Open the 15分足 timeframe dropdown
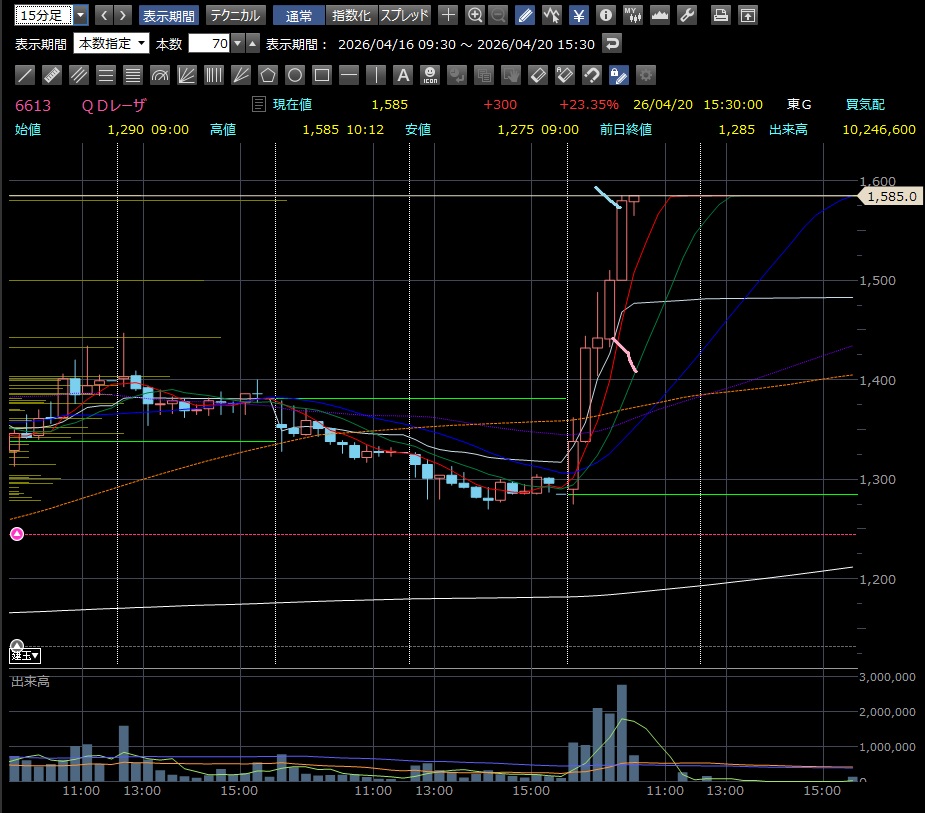 [x=81, y=15]
